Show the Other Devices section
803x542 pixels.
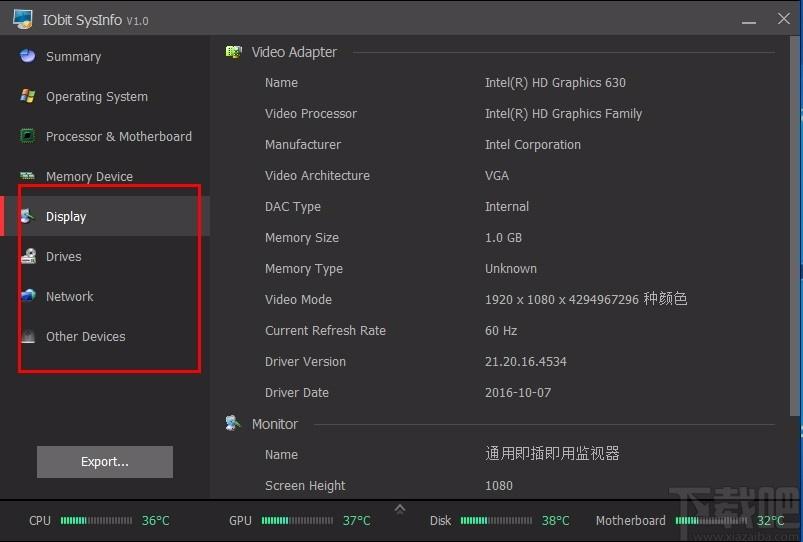pyautogui.click(x=105, y=336)
